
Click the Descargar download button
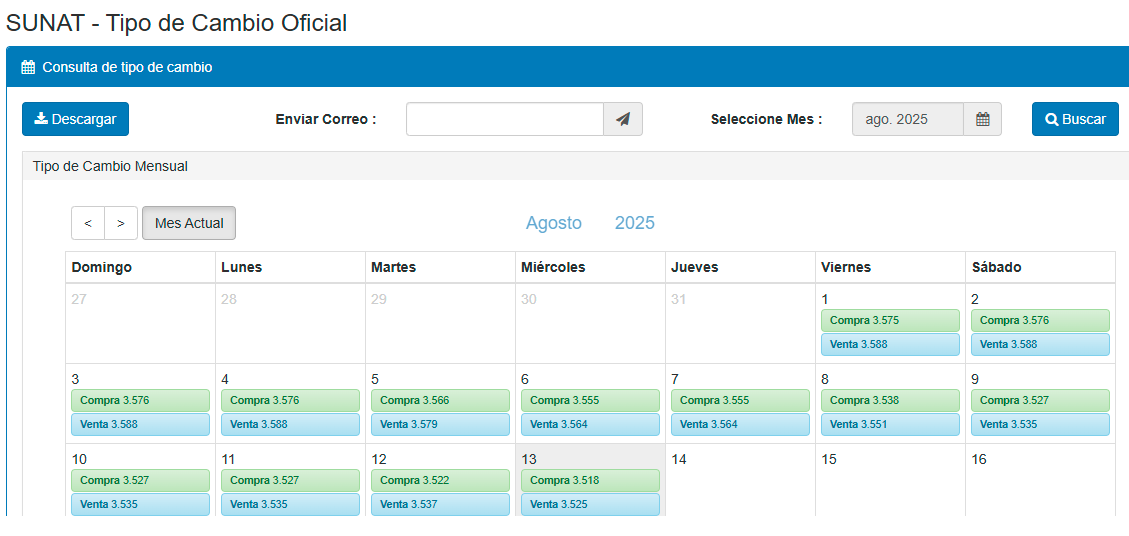click(76, 119)
